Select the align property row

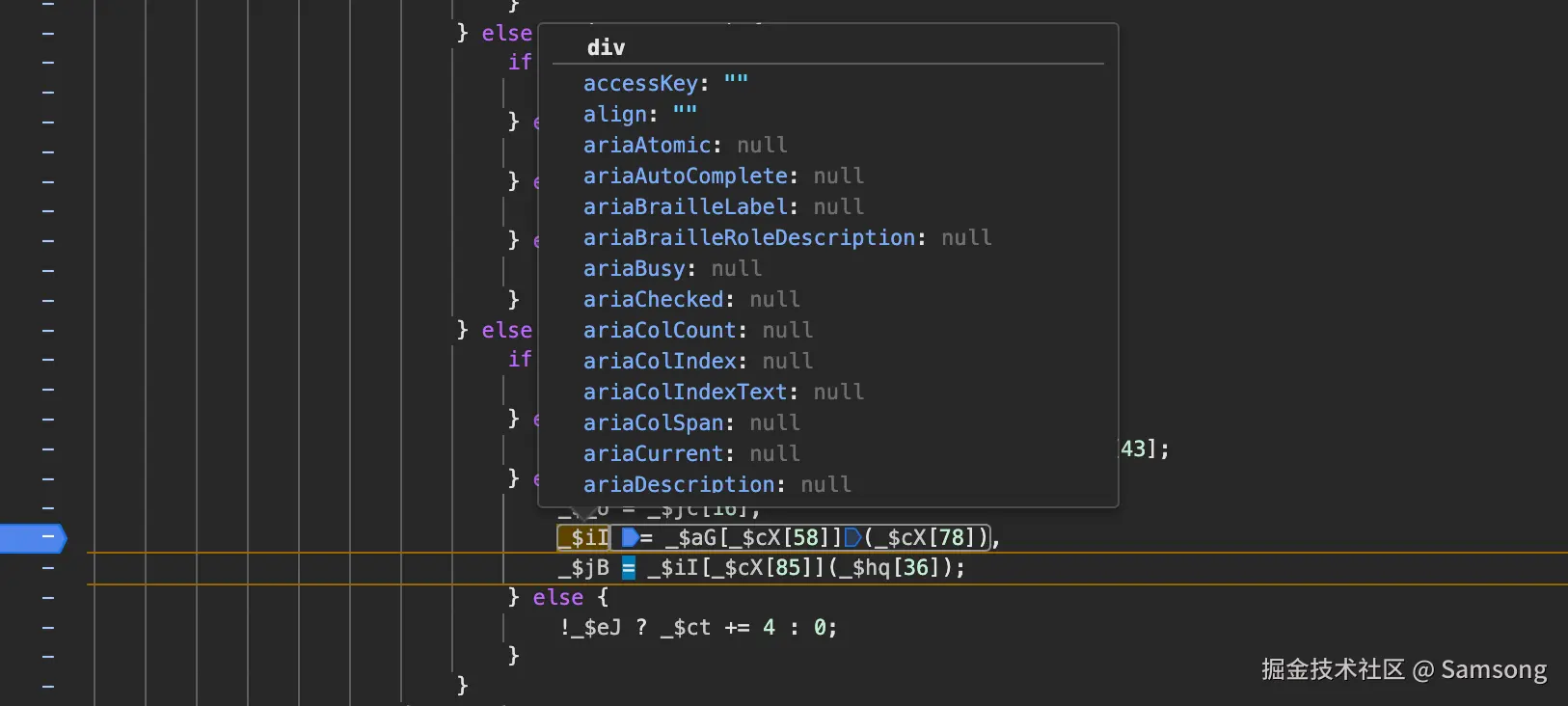(x=640, y=114)
